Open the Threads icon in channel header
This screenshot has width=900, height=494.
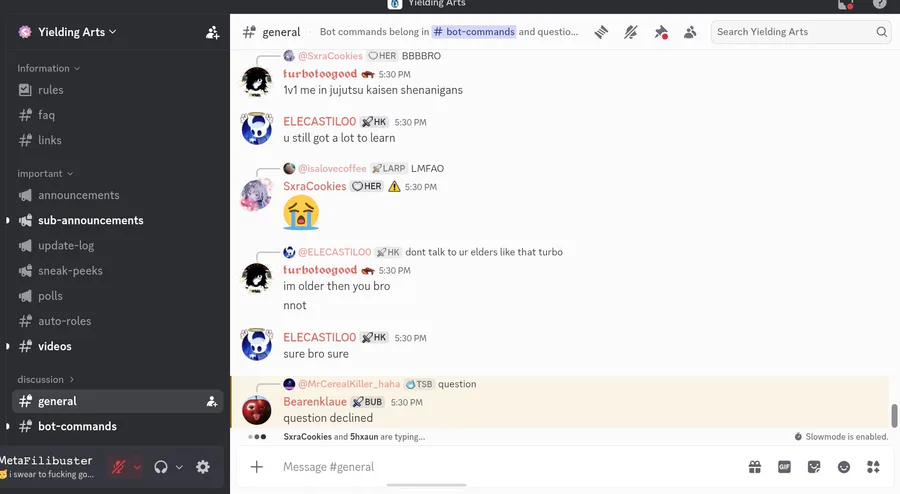pos(601,32)
